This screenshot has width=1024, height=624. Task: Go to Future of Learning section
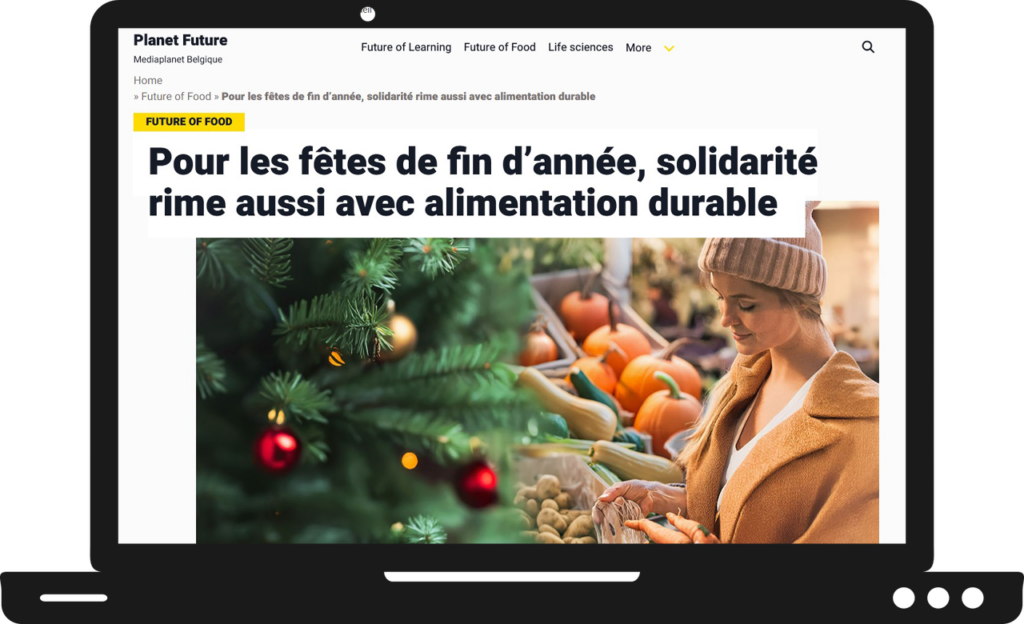(406, 47)
